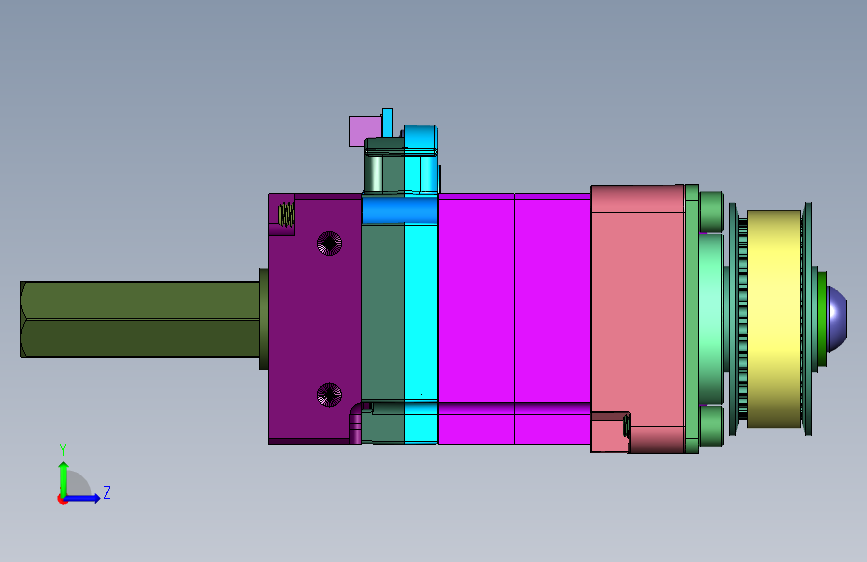Click the Y axis label of the triad
The width and height of the screenshot is (867, 562).
coord(63,449)
